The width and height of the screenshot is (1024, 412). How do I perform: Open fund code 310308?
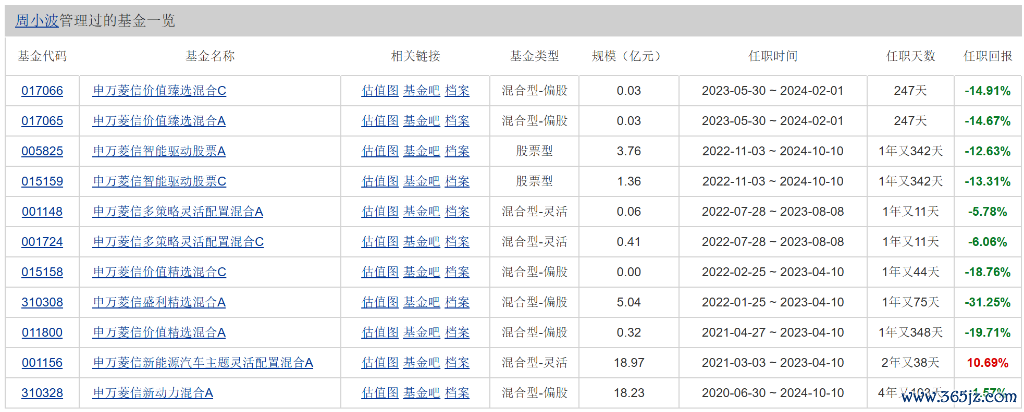pyautogui.click(x=42, y=302)
